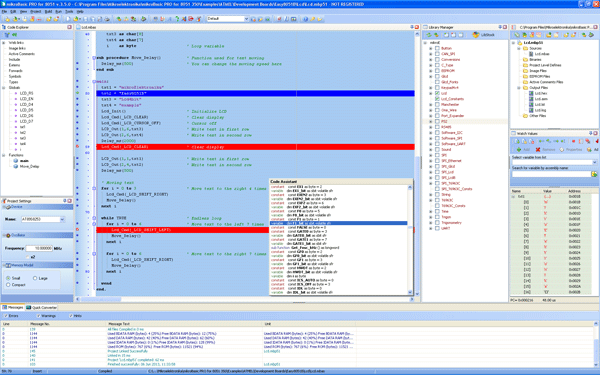Open the LibStock button in Library Manager
This screenshot has width=600, height=375.
tap(483, 35)
